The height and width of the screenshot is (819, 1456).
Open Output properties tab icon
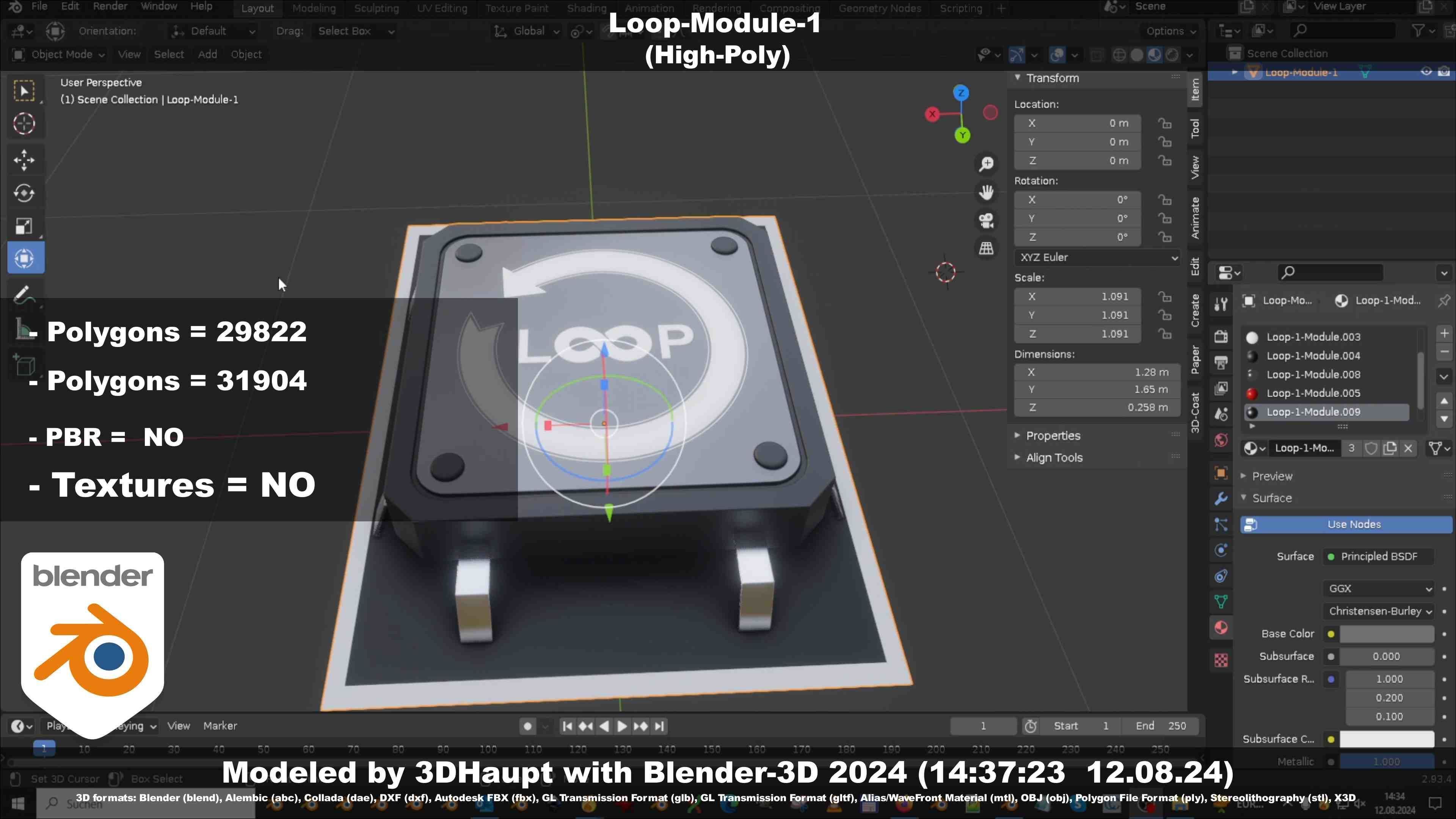1221,362
